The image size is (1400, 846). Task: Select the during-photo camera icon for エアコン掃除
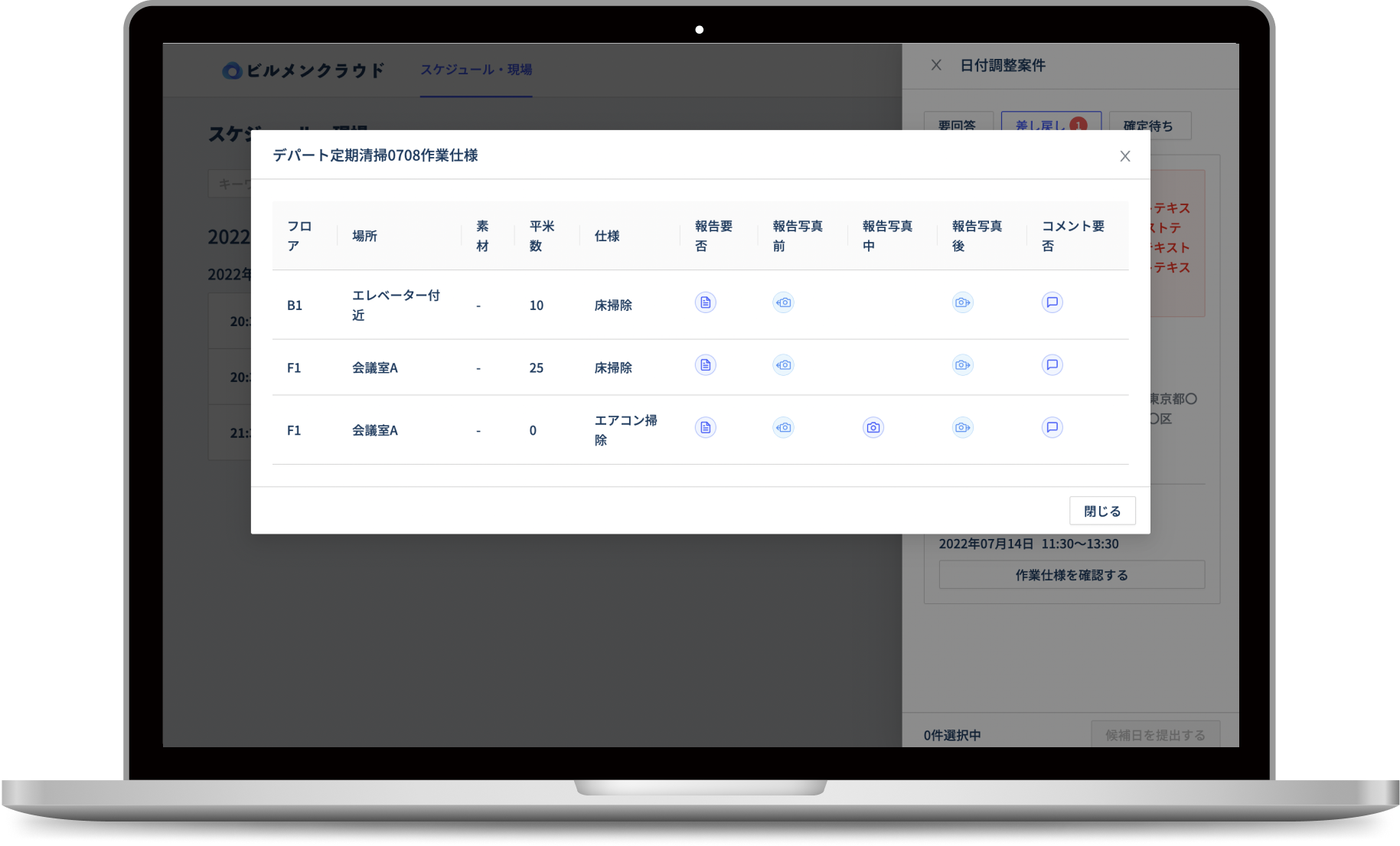(873, 428)
